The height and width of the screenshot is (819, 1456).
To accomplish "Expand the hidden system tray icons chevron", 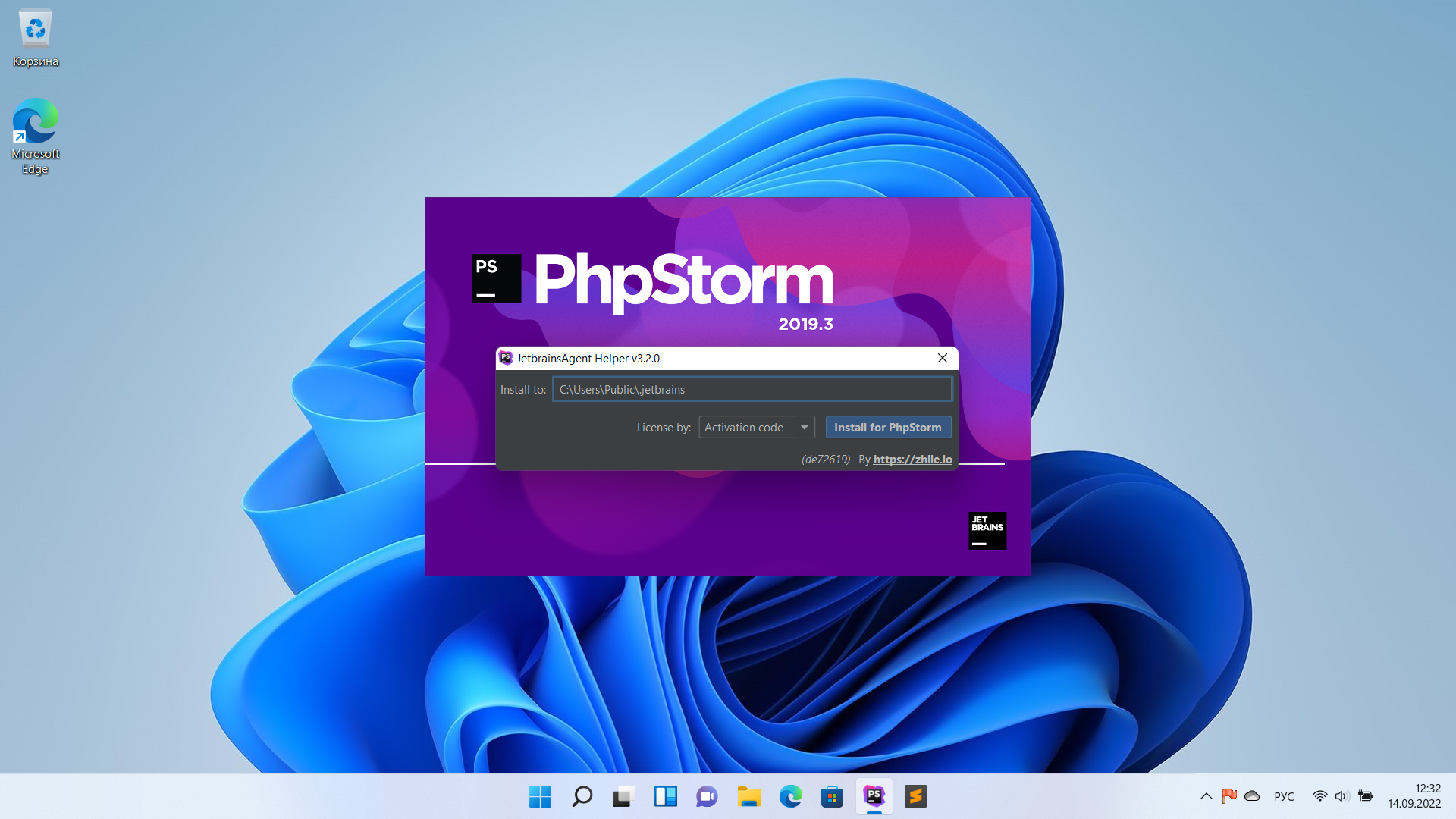I will click(x=1206, y=796).
